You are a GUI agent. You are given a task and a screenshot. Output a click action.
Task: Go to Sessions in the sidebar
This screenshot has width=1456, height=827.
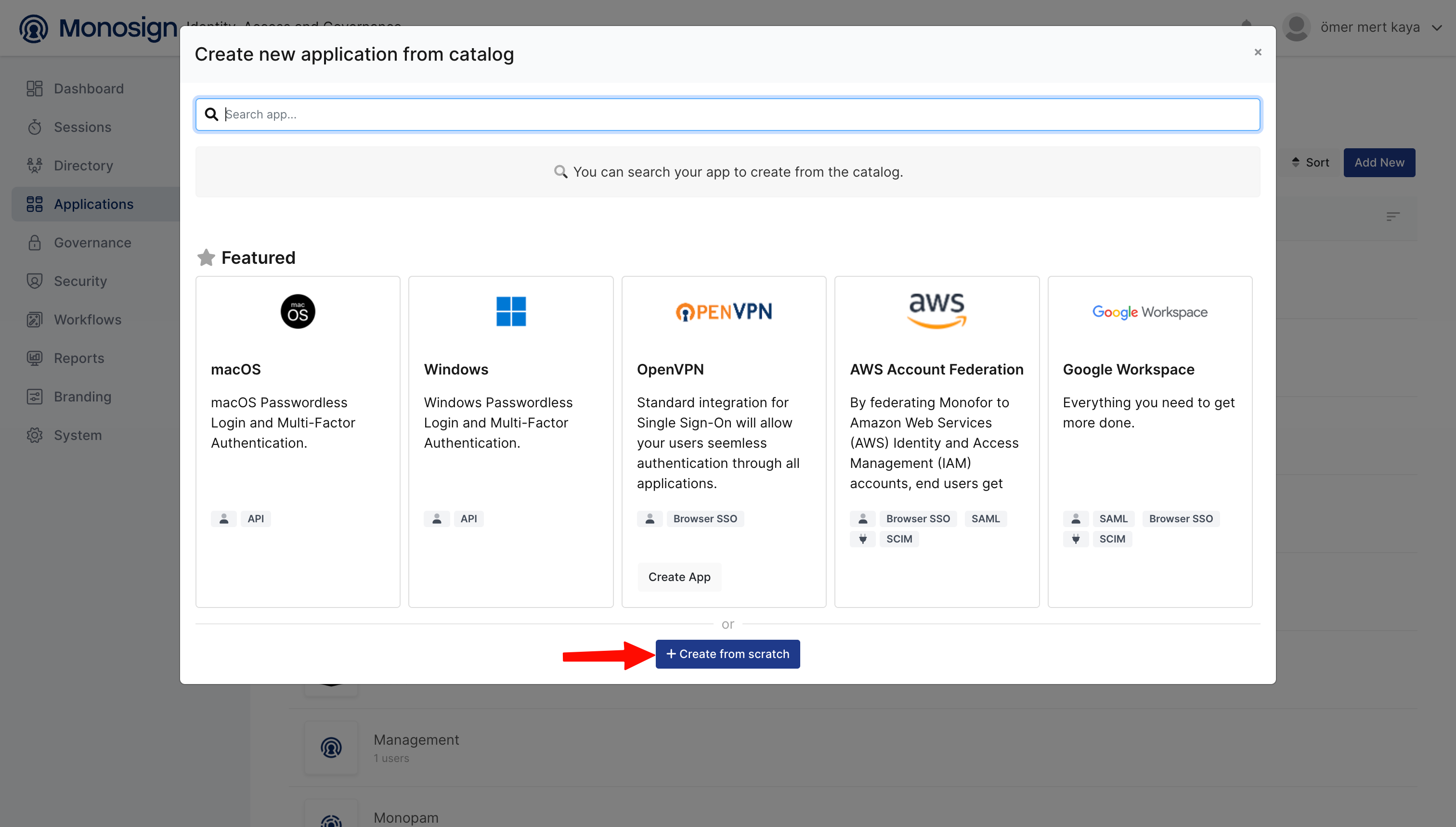[x=82, y=127]
